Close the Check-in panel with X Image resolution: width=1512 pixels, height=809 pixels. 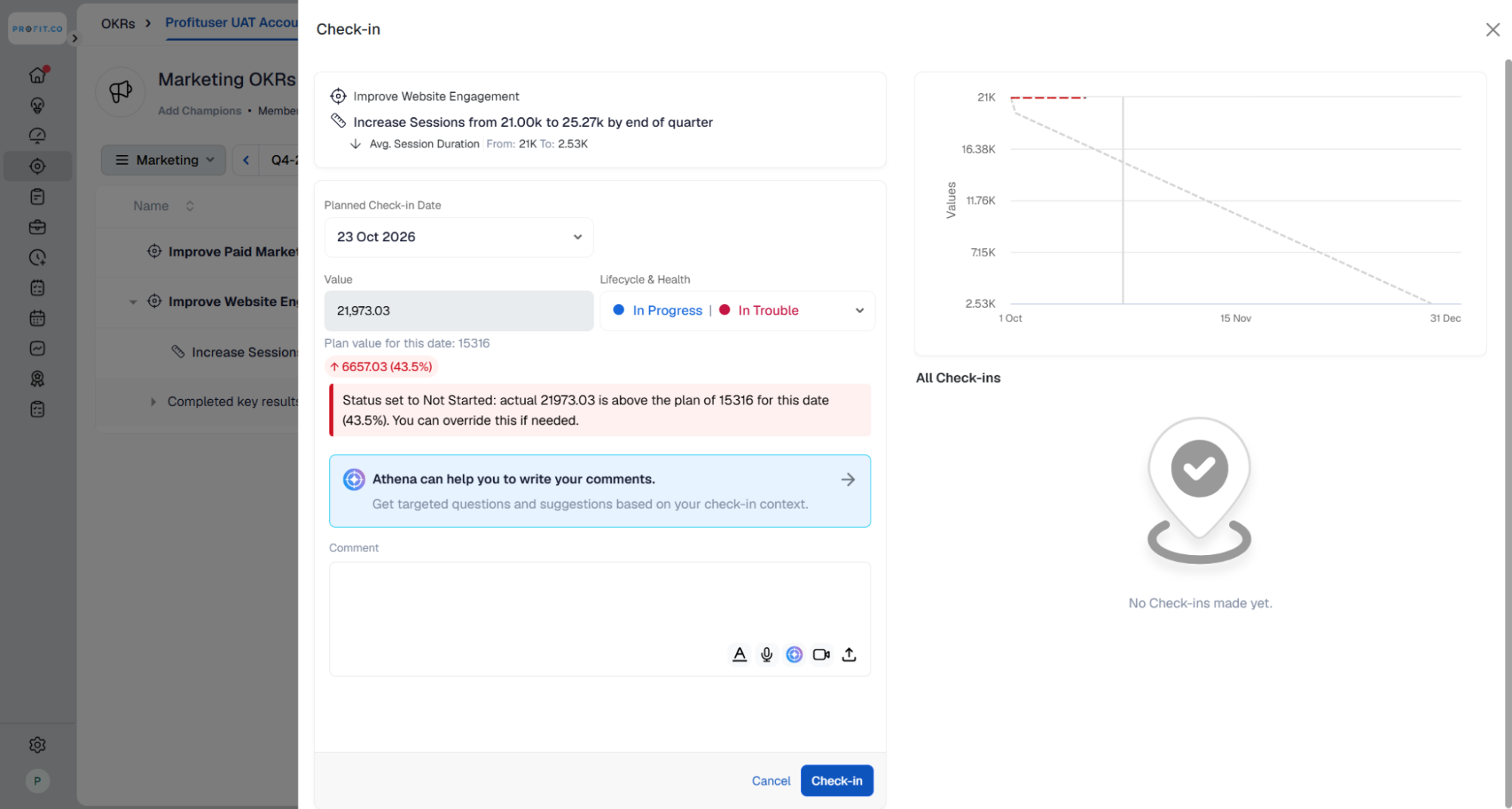[1492, 29]
